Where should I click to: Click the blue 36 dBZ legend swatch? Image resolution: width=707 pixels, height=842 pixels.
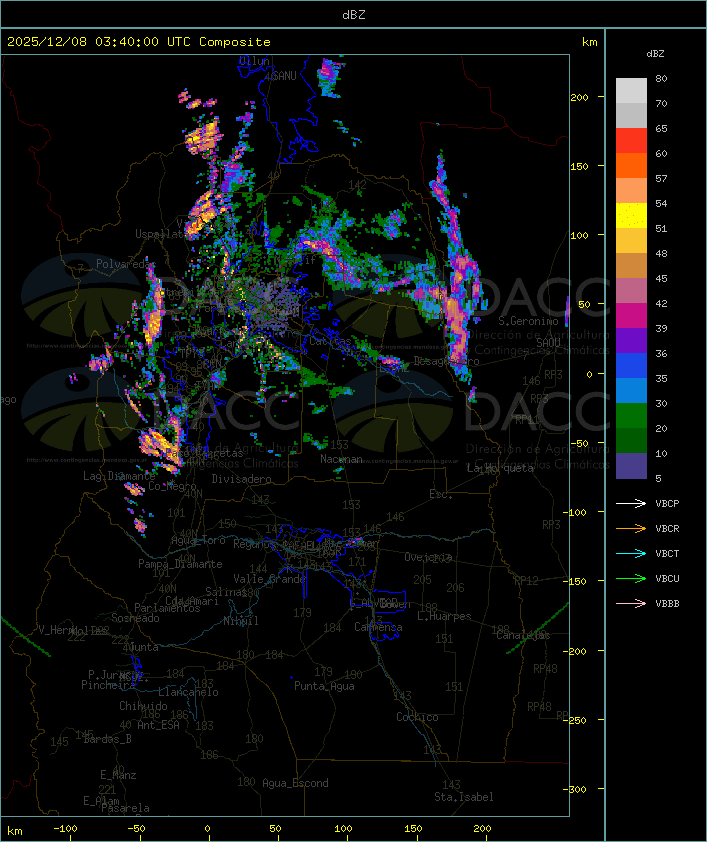[x=631, y=365]
